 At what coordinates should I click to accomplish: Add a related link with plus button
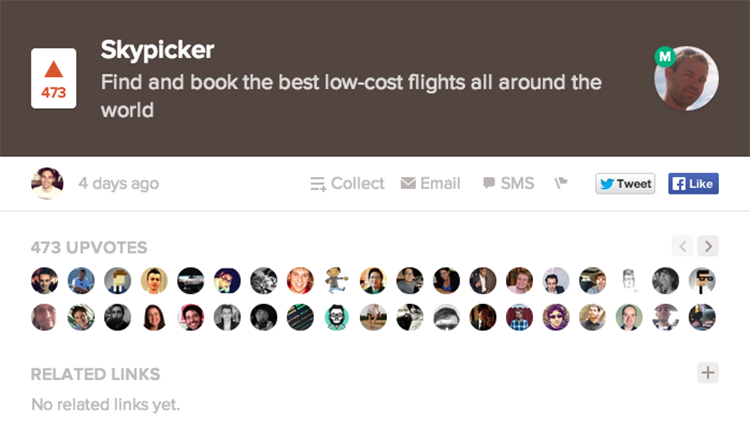(x=708, y=372)
